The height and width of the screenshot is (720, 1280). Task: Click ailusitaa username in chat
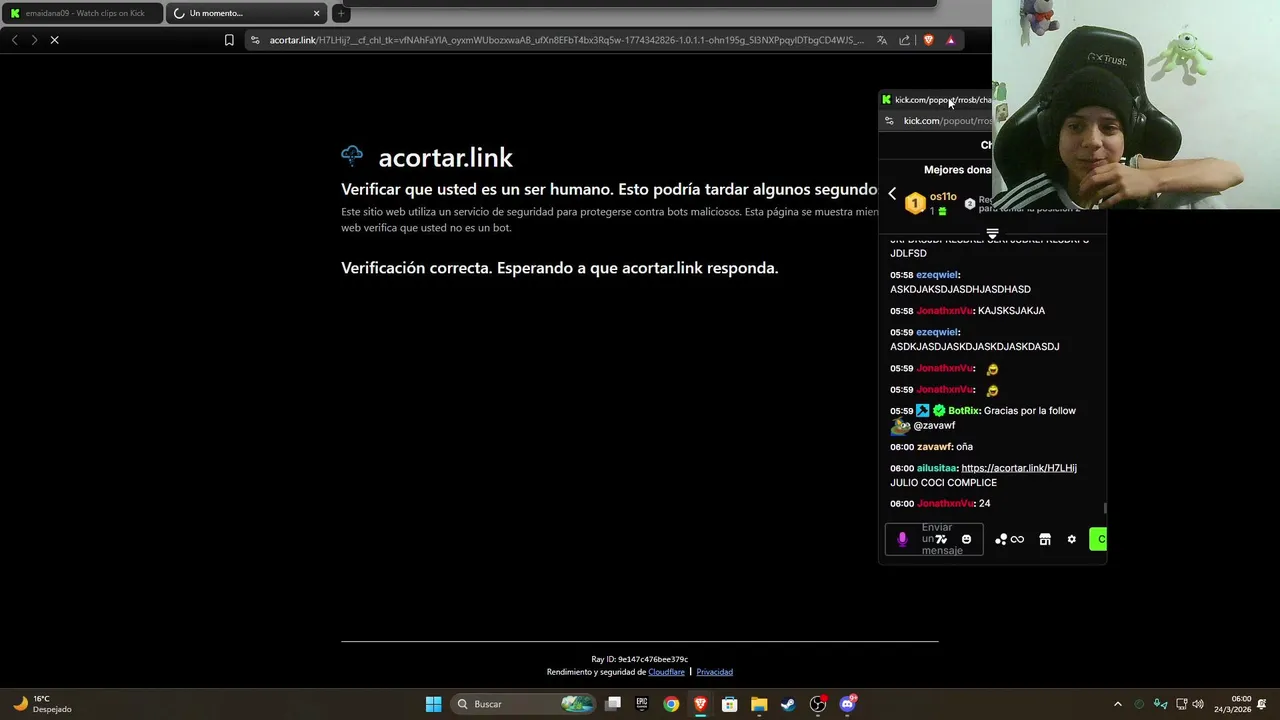(x=936, y=468)
